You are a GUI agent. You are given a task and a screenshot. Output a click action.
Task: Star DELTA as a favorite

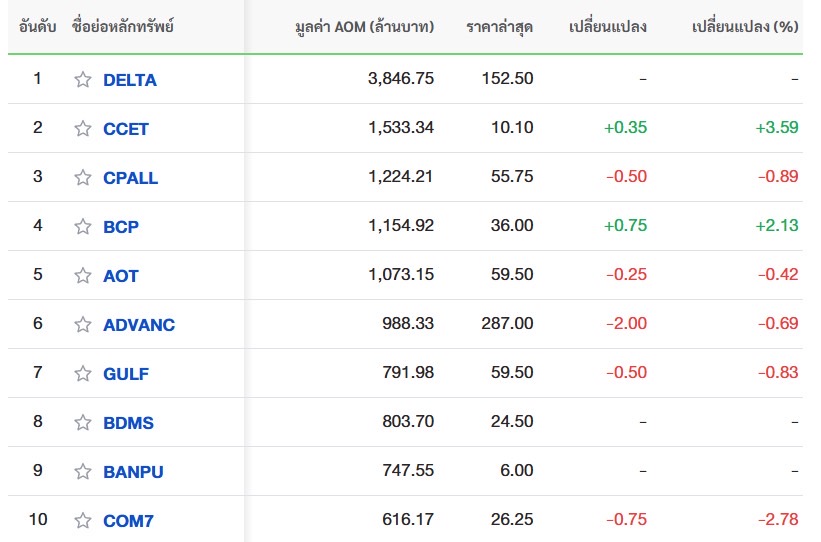tap(83, 80)
